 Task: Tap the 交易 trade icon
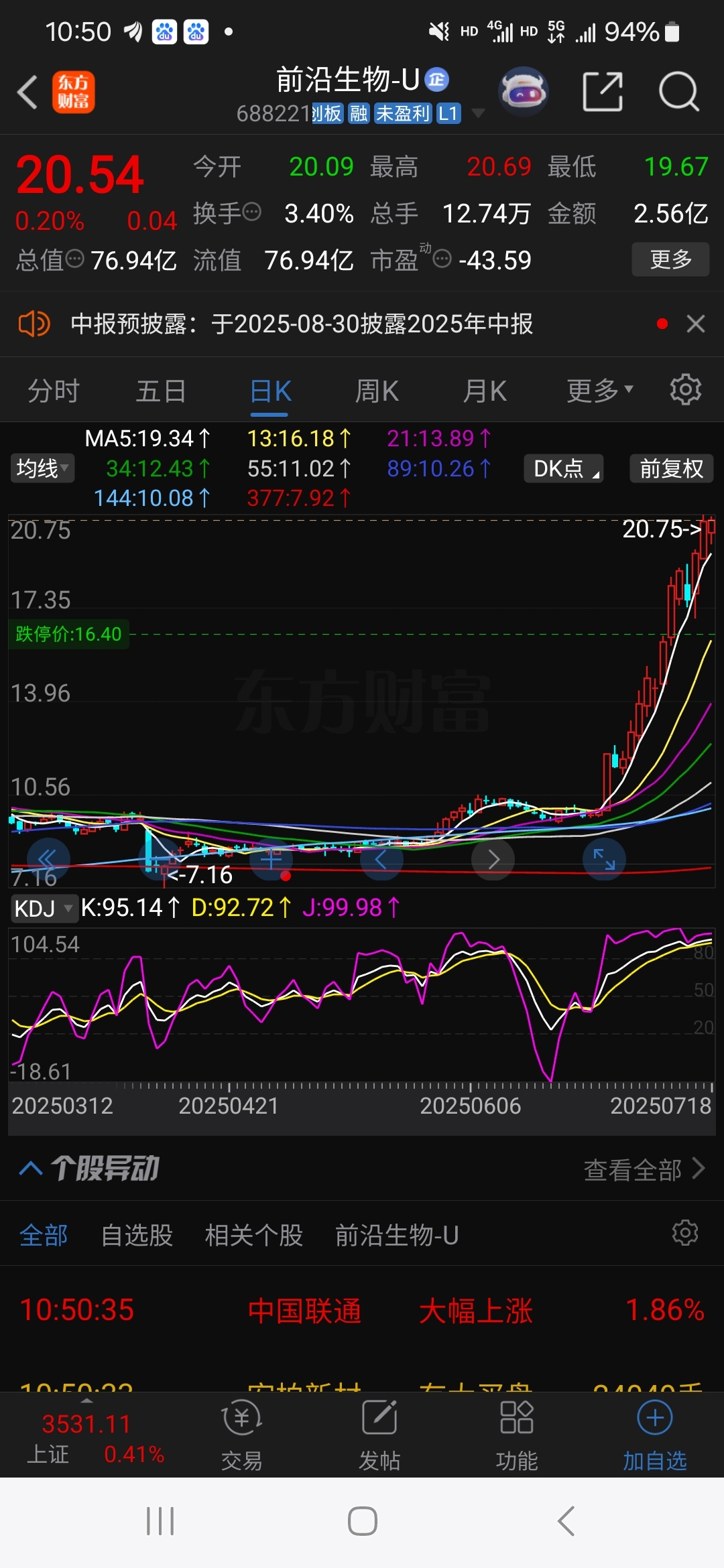241,1418
